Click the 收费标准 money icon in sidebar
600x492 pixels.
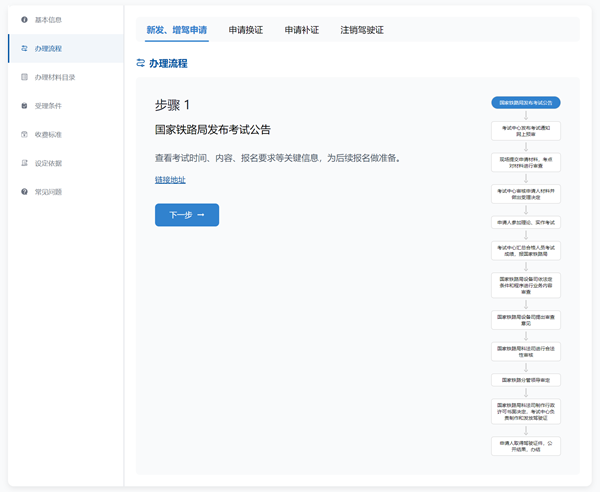tap(24, 134)
